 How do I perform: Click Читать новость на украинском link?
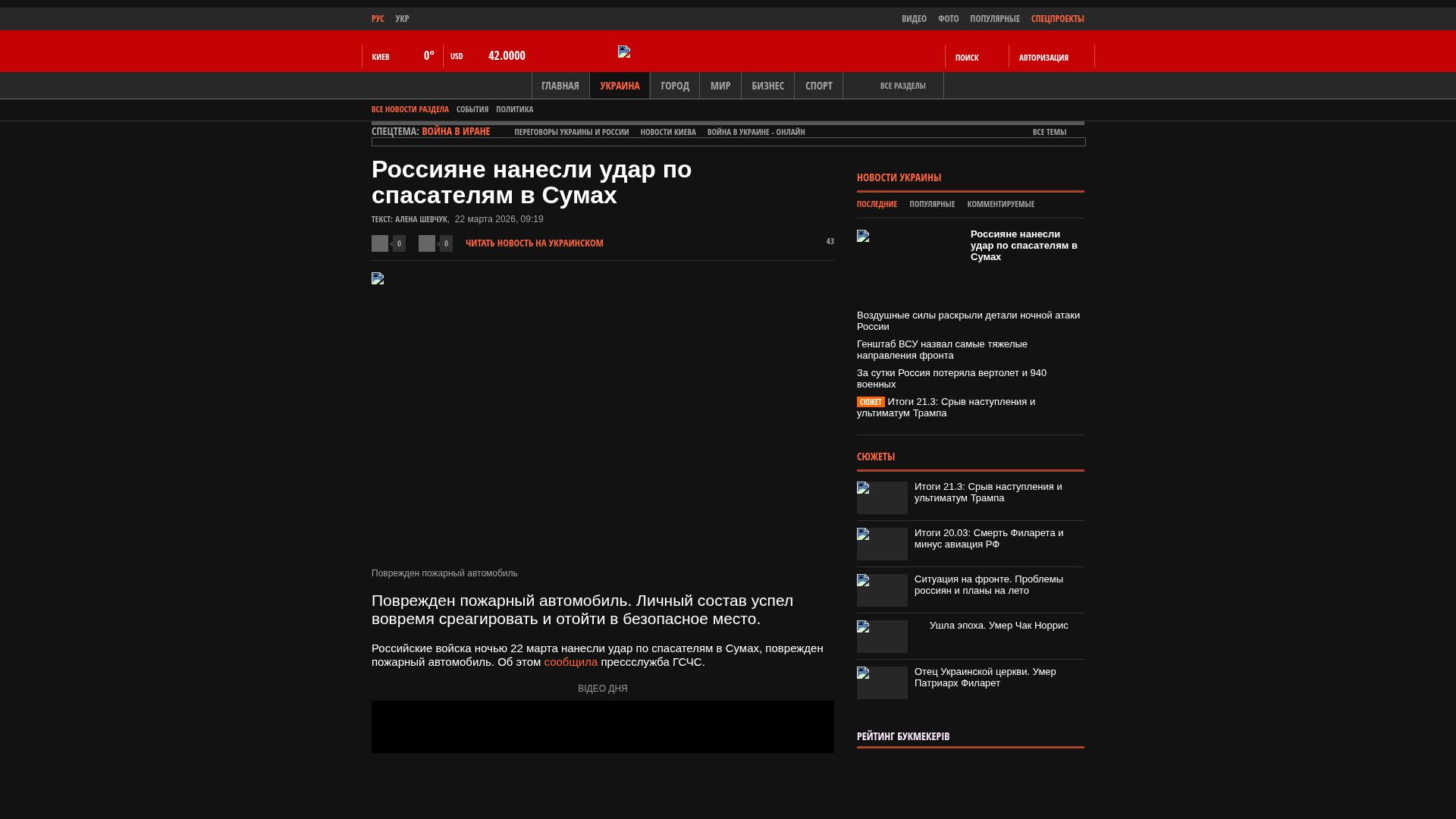(x=534, y=243)
